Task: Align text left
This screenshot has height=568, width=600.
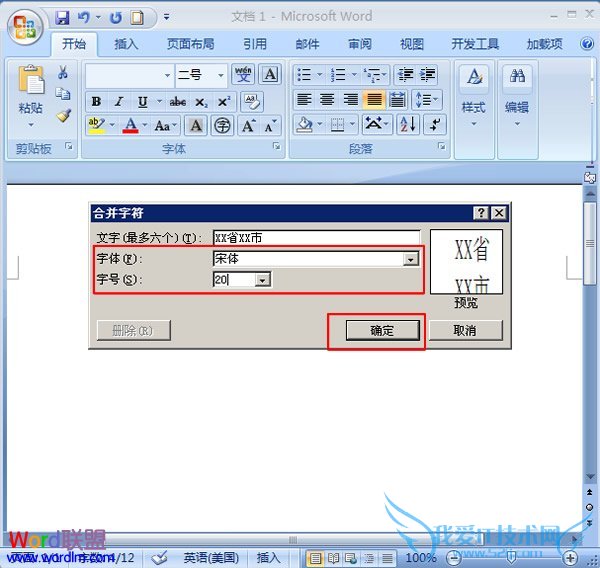Action: 304,100
